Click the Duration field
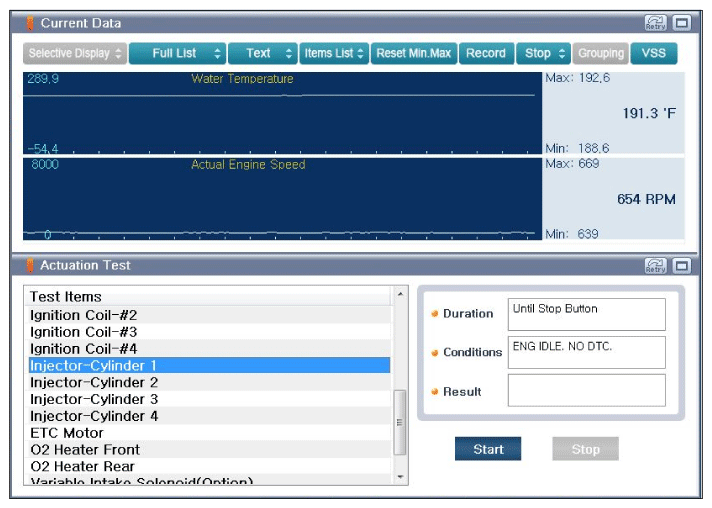This screenshot has width=712, height=508. click(x=586, y=314)
